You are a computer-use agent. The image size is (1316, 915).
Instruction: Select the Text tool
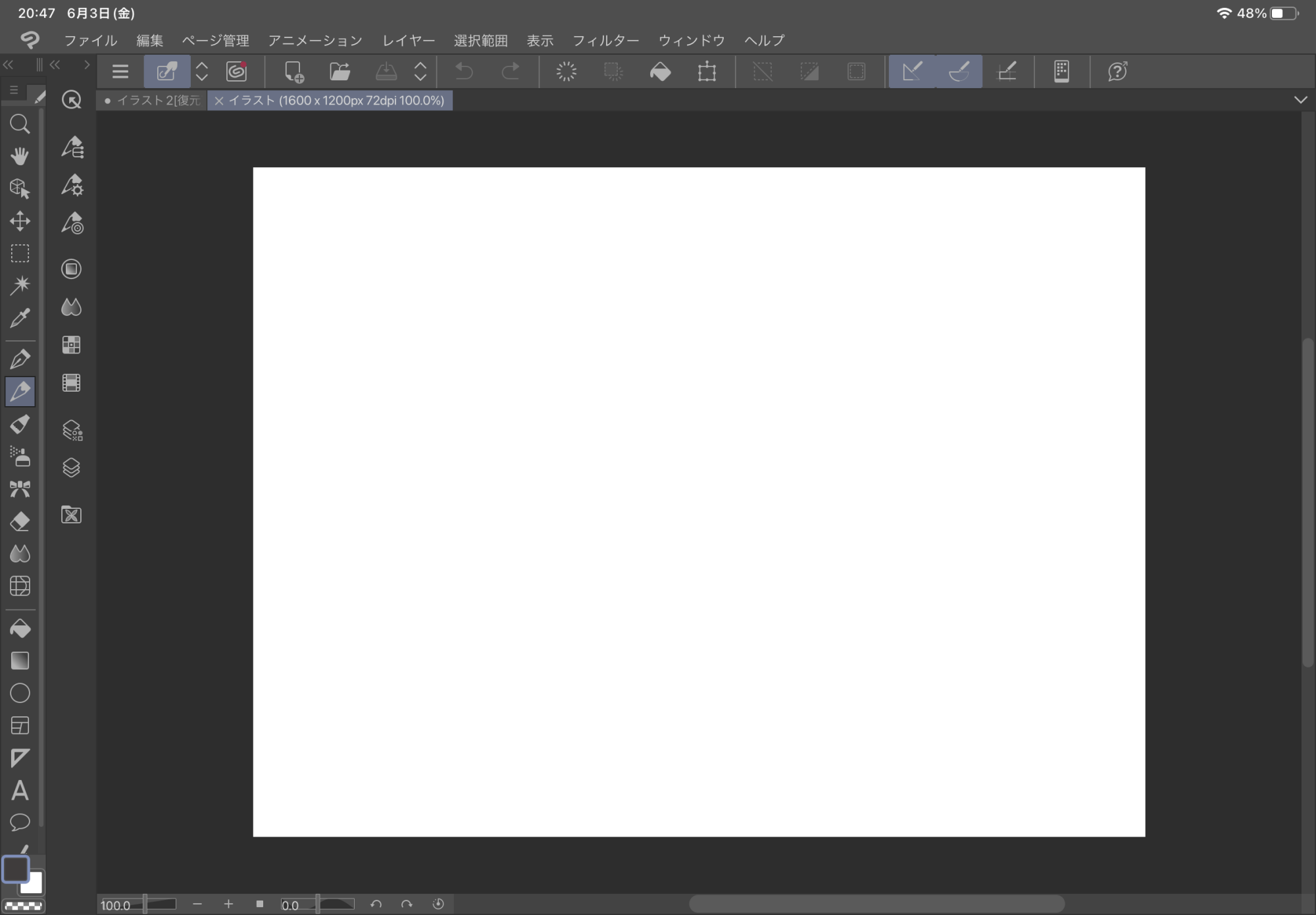(20, 790)
